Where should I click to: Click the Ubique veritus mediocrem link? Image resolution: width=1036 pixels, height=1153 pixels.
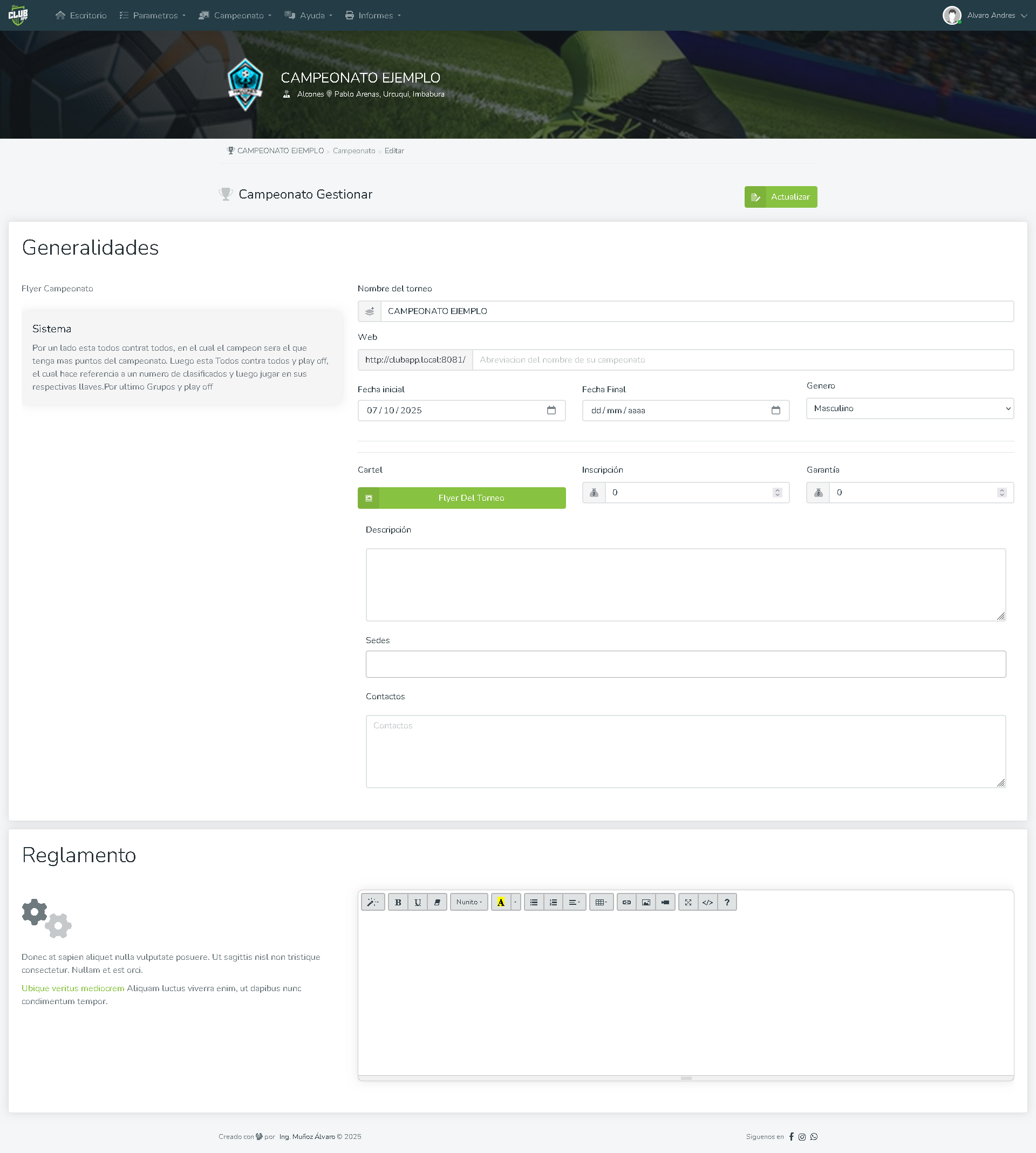73,988
